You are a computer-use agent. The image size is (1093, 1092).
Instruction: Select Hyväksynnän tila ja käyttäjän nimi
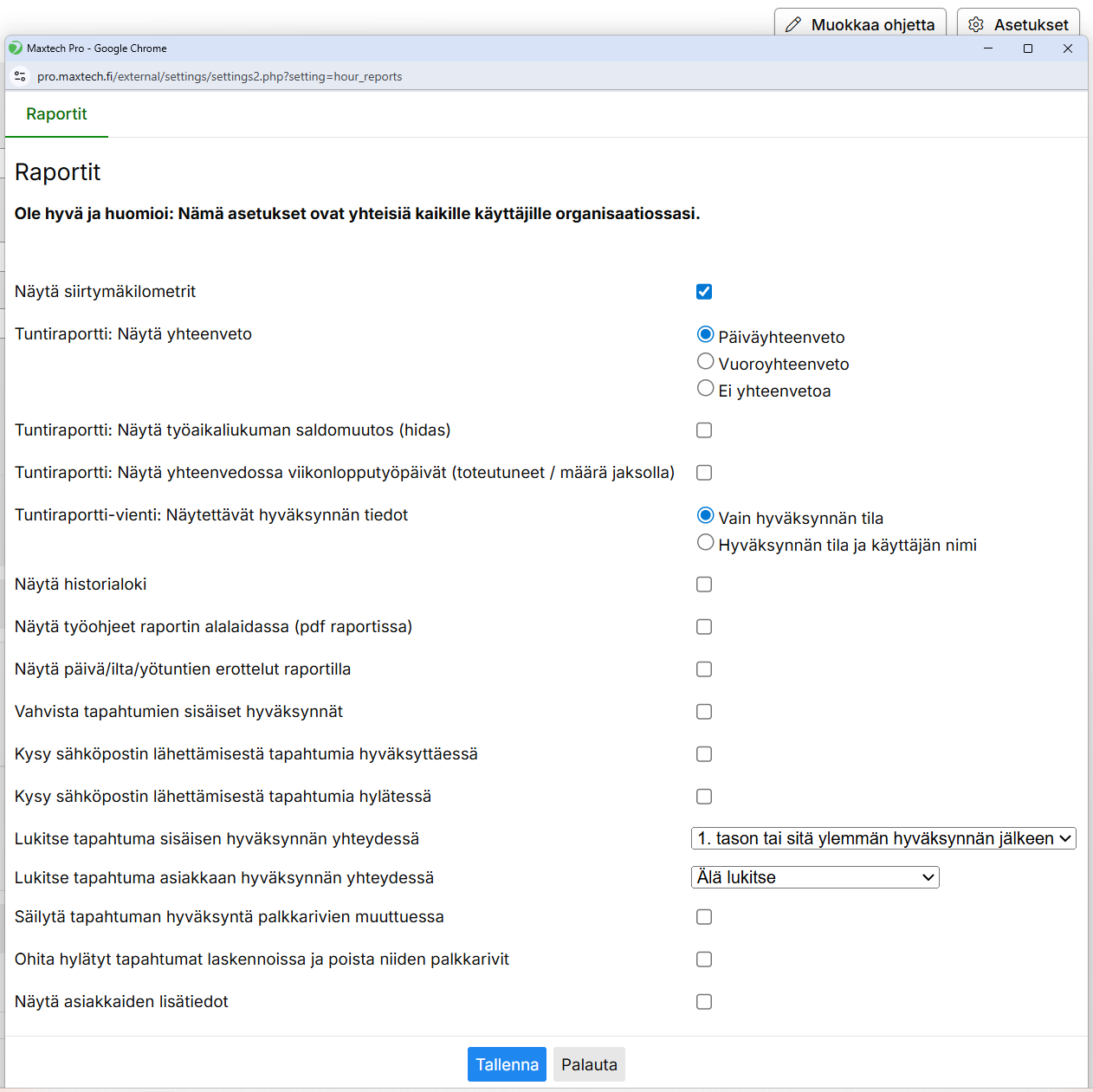tap(706, 543)
